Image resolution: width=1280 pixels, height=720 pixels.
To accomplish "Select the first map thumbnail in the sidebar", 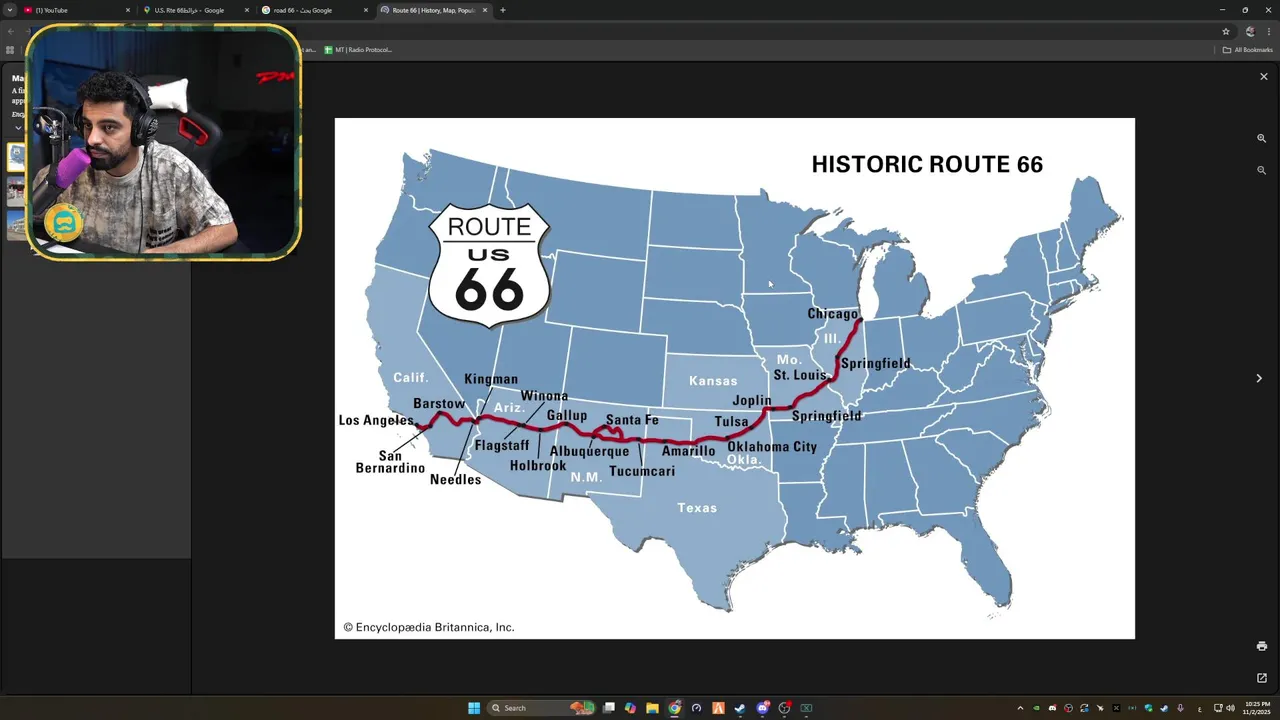I will click(x=16, y=157).
